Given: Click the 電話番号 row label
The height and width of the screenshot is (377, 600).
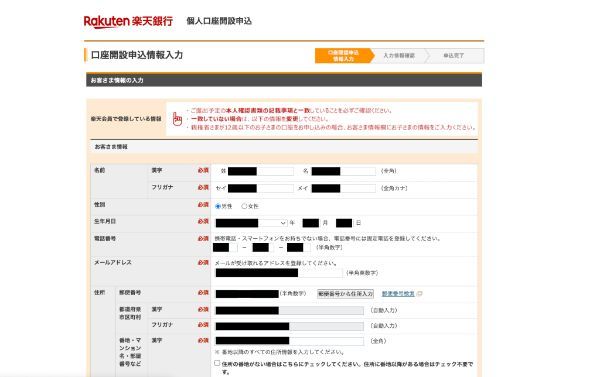Looking at the screenshot, I should point(105,238).
